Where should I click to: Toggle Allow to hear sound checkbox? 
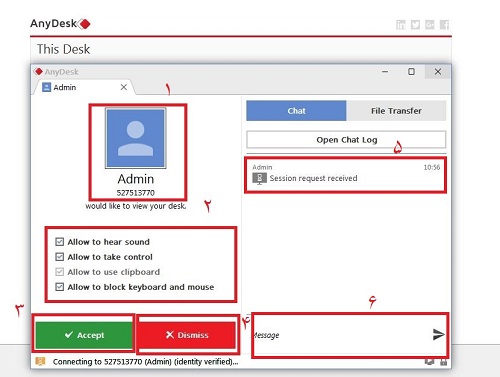60,242
